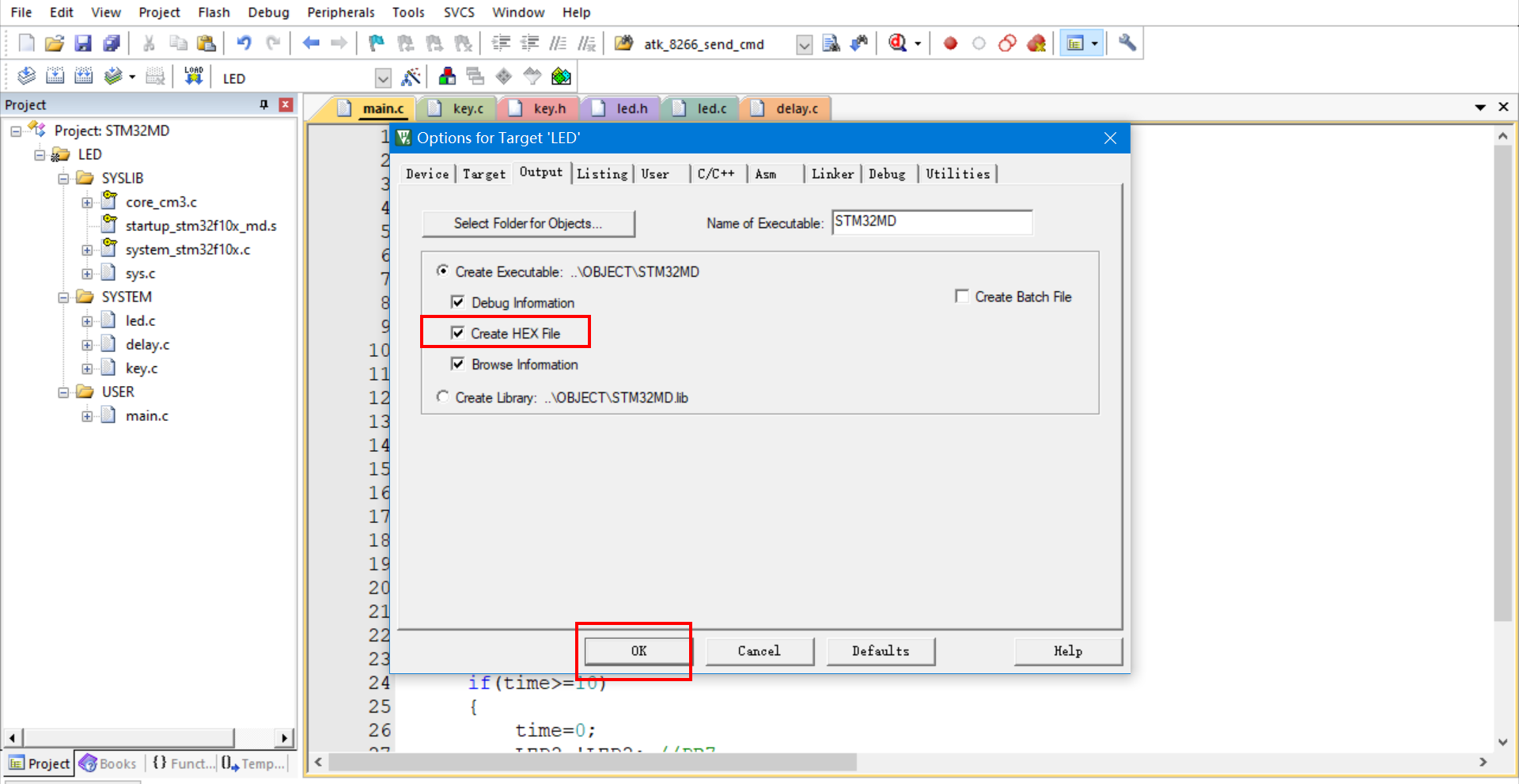The width and height of the screenshot is (1519, 784).
Task: Click the Incremental Find binoculars icon
Action: pyautogui.click(x=859, y=43)
